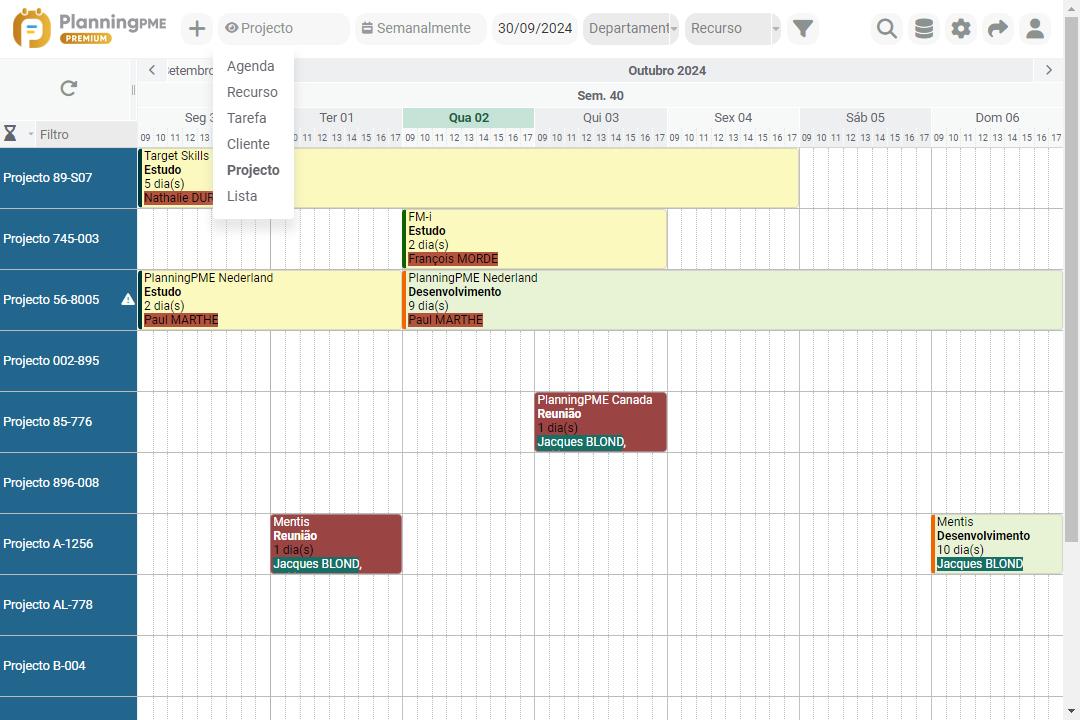Click the vertical scrollbar thumb

click(1071, 279)
